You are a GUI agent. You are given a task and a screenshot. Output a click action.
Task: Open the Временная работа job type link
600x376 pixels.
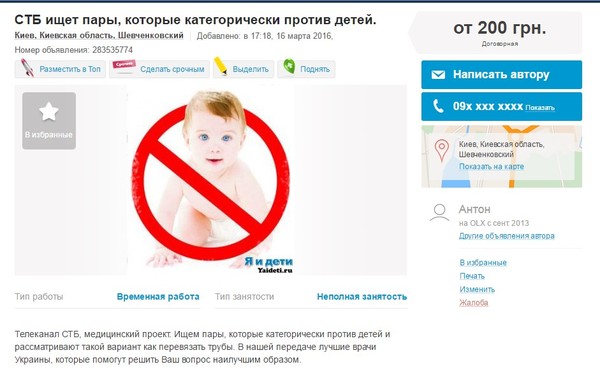(158, 297)
